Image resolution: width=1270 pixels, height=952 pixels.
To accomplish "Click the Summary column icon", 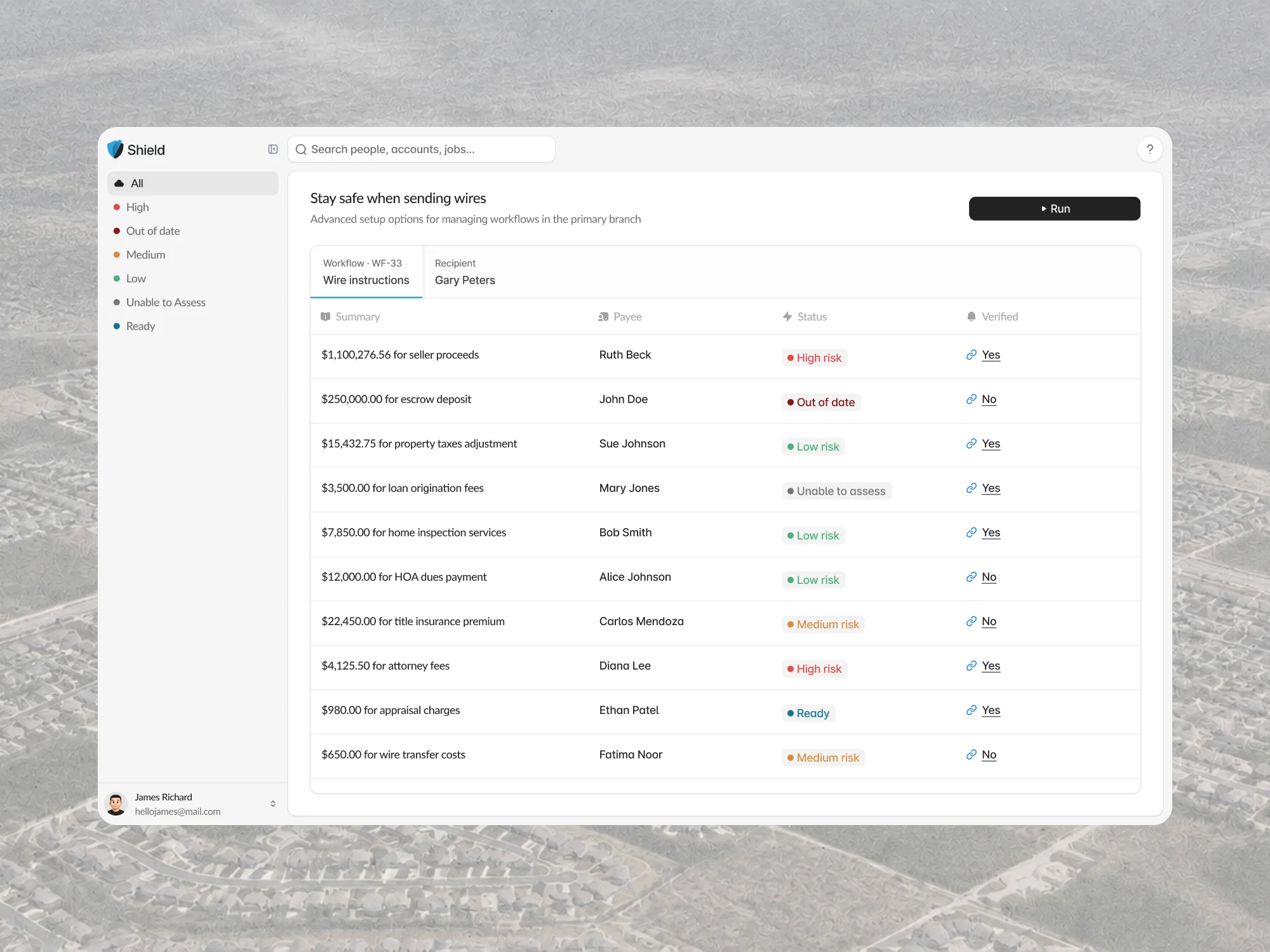I will [x=325, y=317].
